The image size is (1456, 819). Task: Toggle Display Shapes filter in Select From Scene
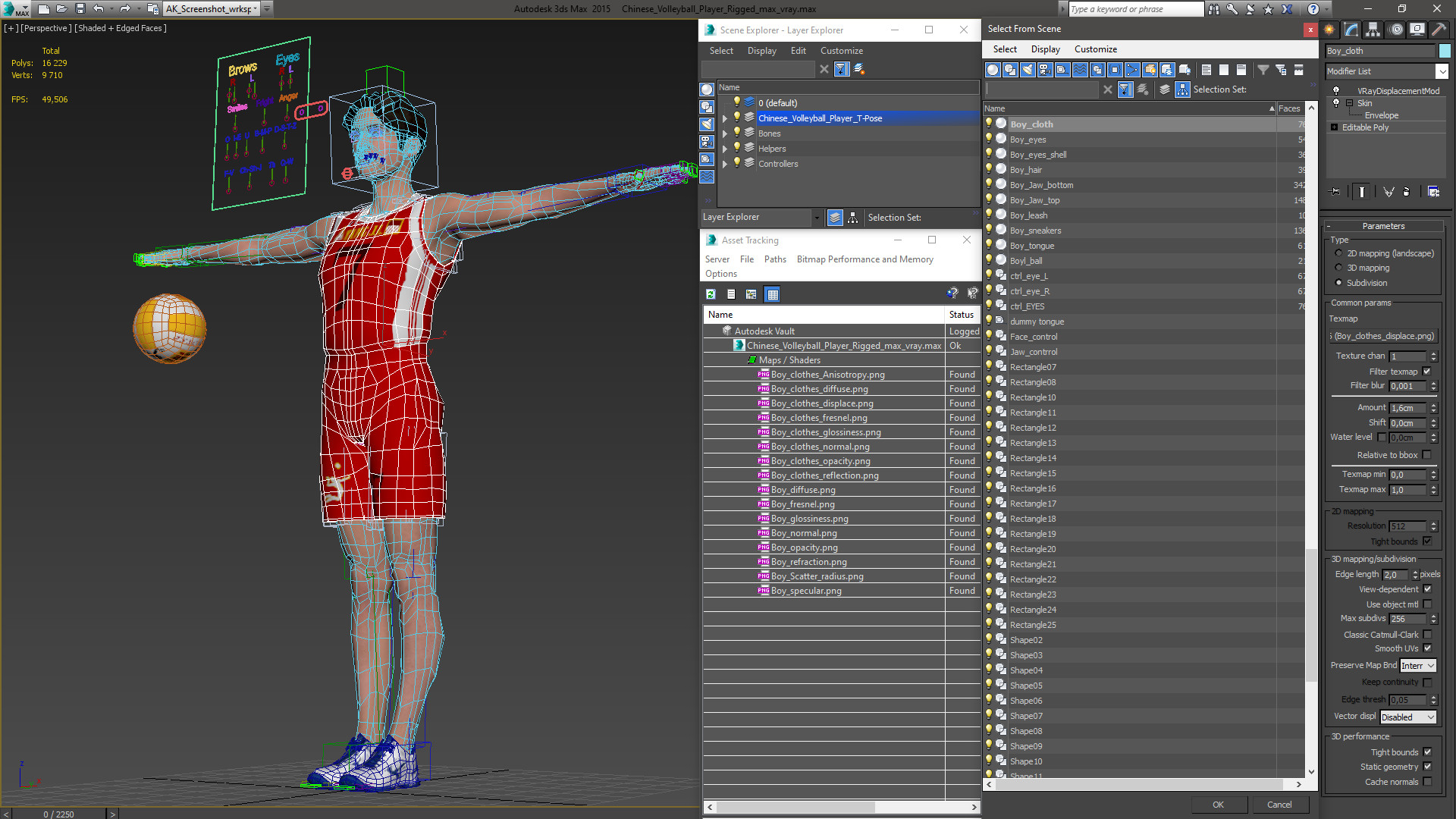pos(1010,70)
